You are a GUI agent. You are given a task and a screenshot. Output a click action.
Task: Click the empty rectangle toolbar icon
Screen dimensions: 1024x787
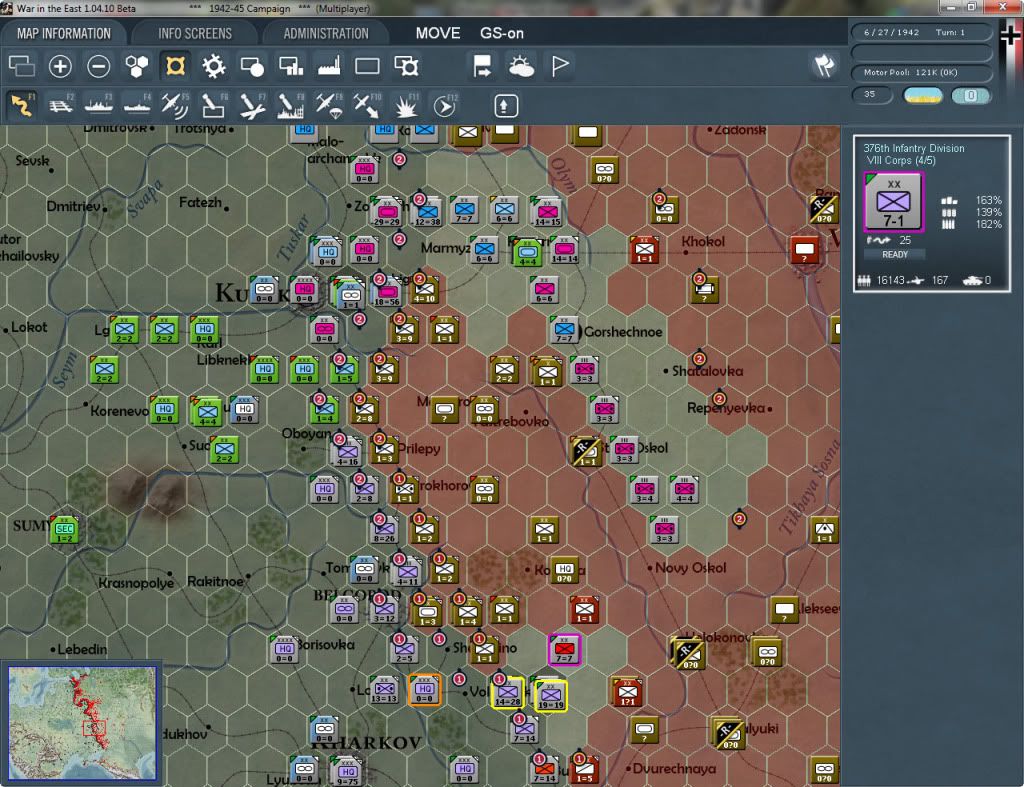pos(367,66)
